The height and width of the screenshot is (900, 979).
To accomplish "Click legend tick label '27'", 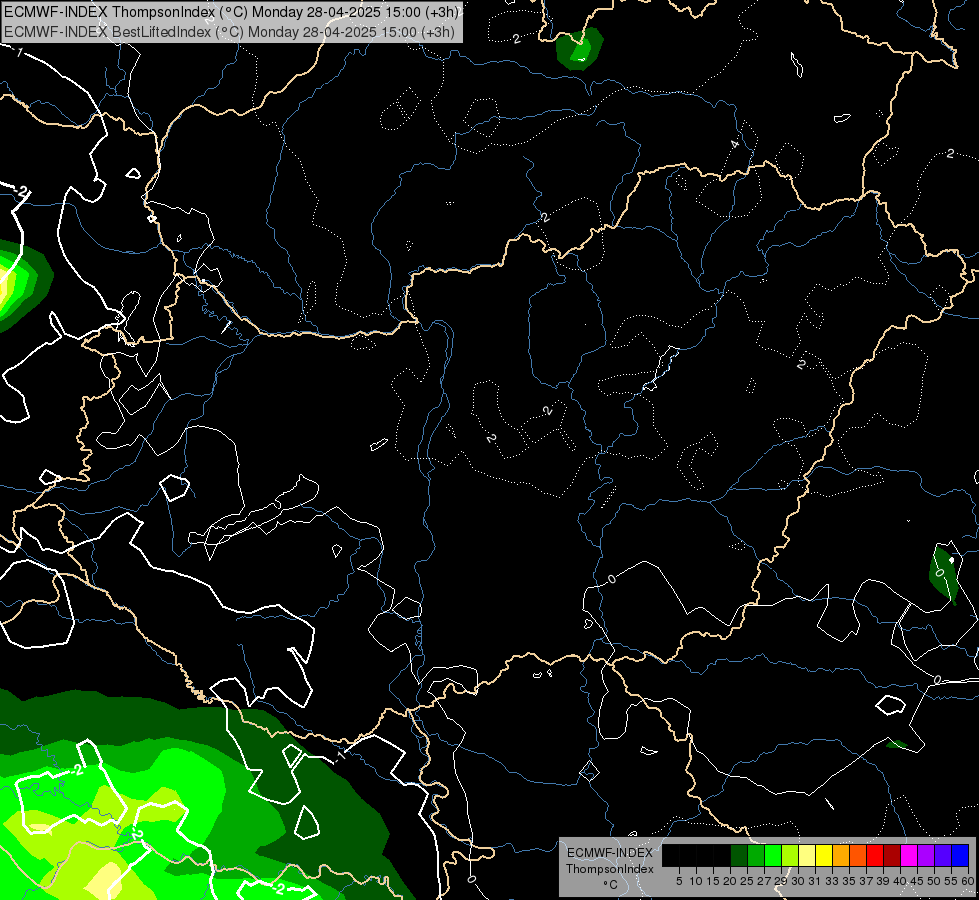I will [x=764, y=881].
